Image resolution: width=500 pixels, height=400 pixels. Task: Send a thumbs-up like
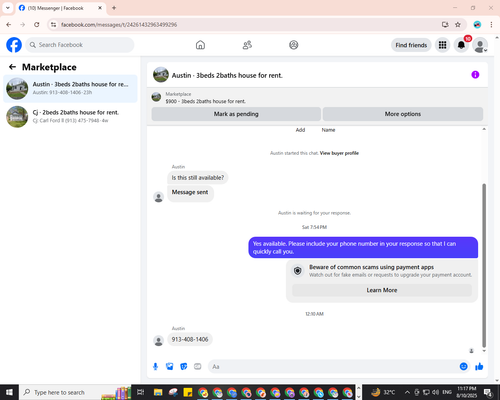pyautogui.click(x=479, y=367)
